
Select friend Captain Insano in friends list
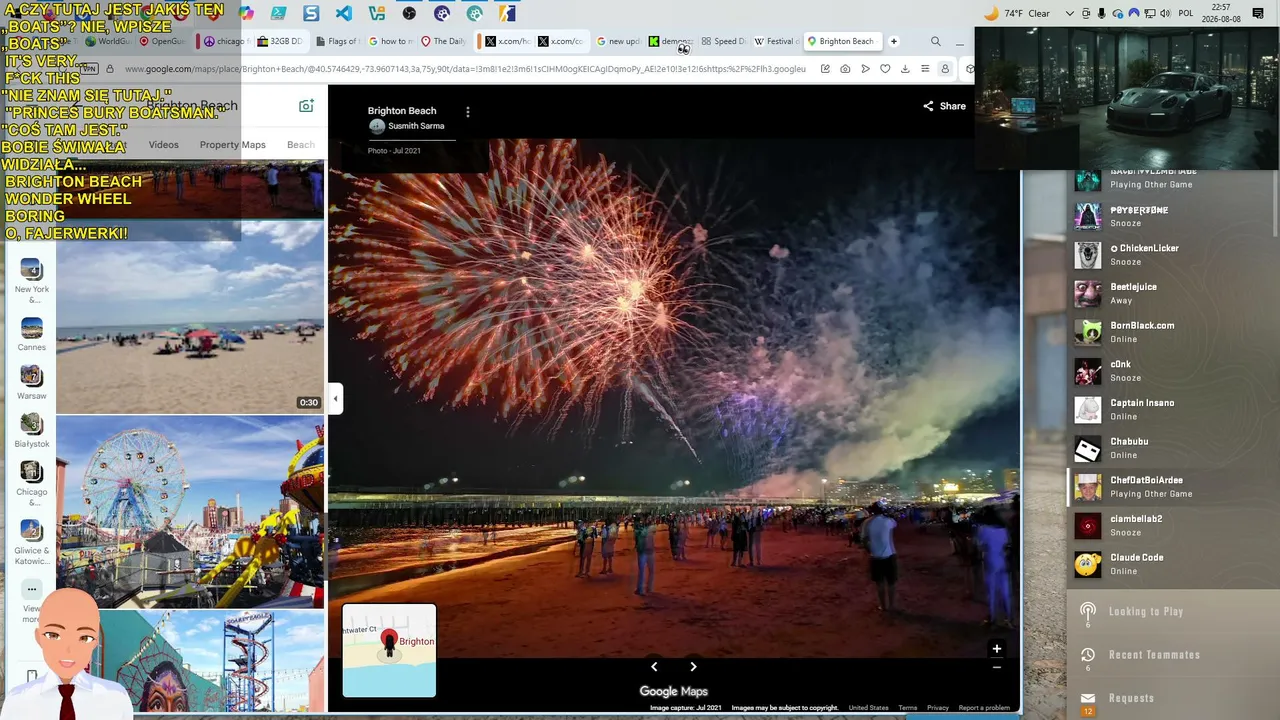1171,410
